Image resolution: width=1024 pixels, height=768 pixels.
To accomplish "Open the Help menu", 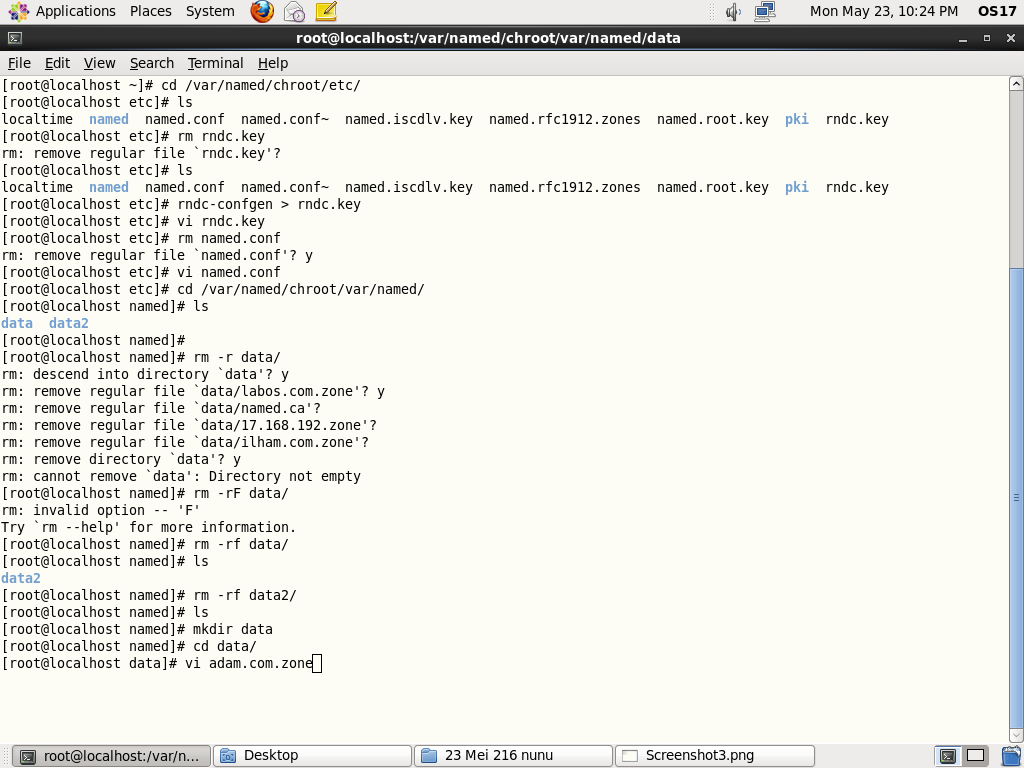I will point(272,62).
